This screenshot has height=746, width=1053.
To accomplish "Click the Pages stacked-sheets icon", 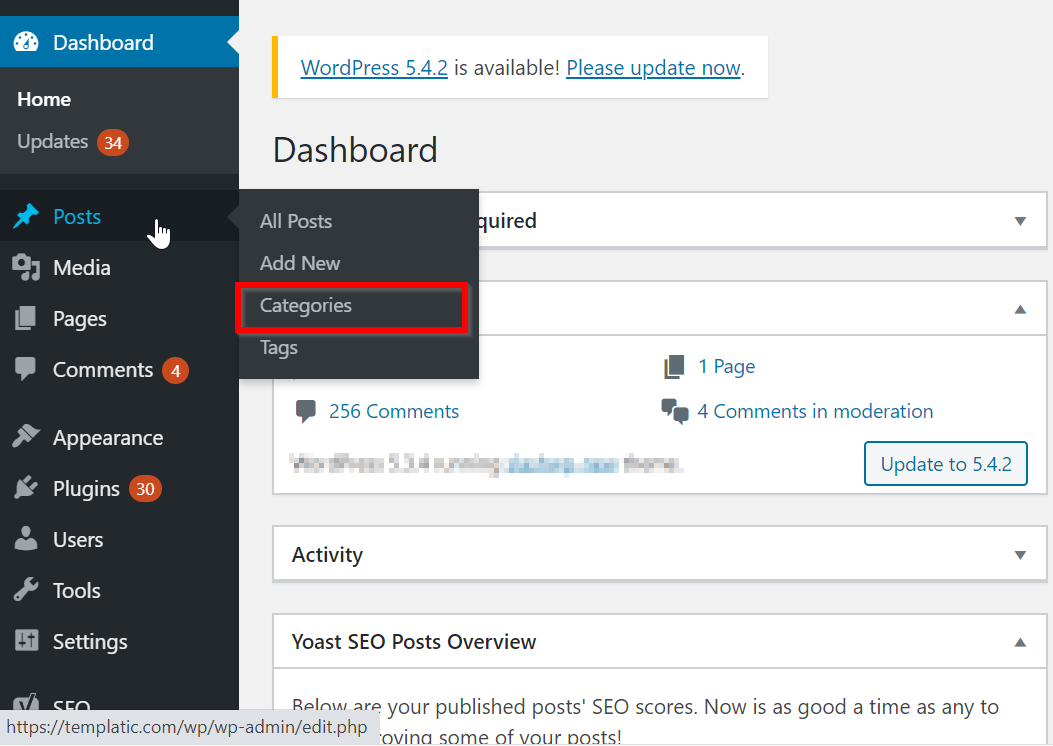I will tap(26, 318).
